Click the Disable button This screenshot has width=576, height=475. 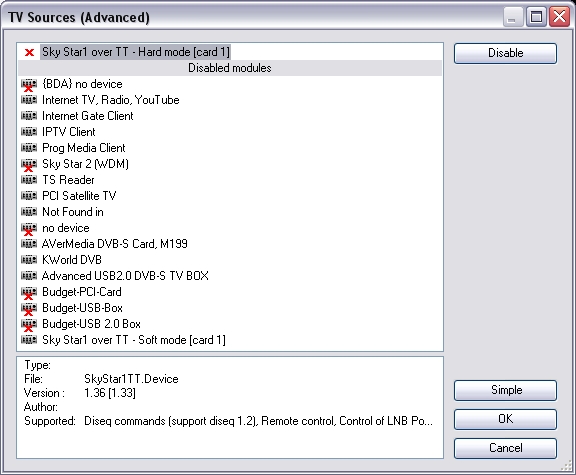(505, 53)
